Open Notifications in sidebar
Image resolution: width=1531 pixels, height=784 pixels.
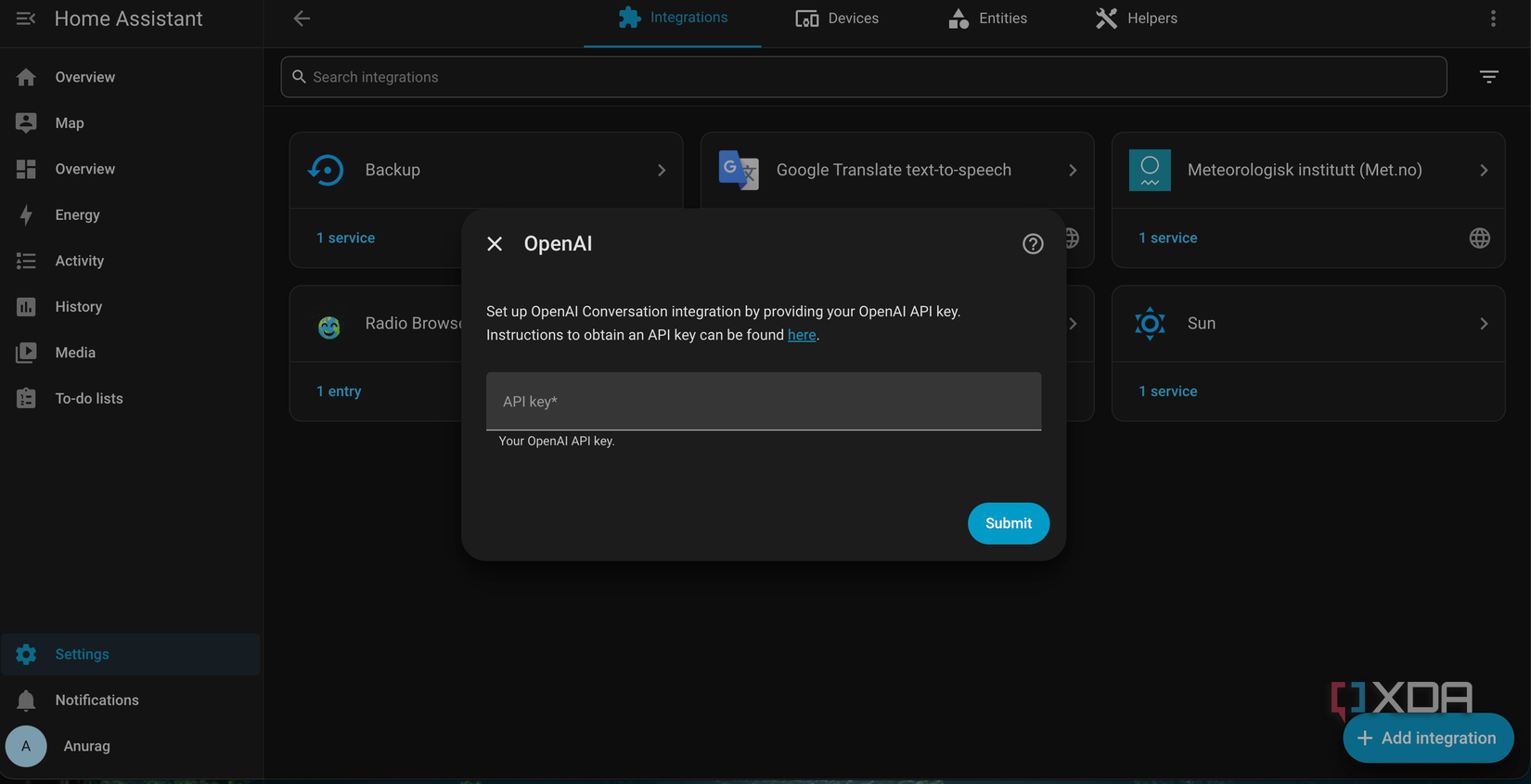132,700
